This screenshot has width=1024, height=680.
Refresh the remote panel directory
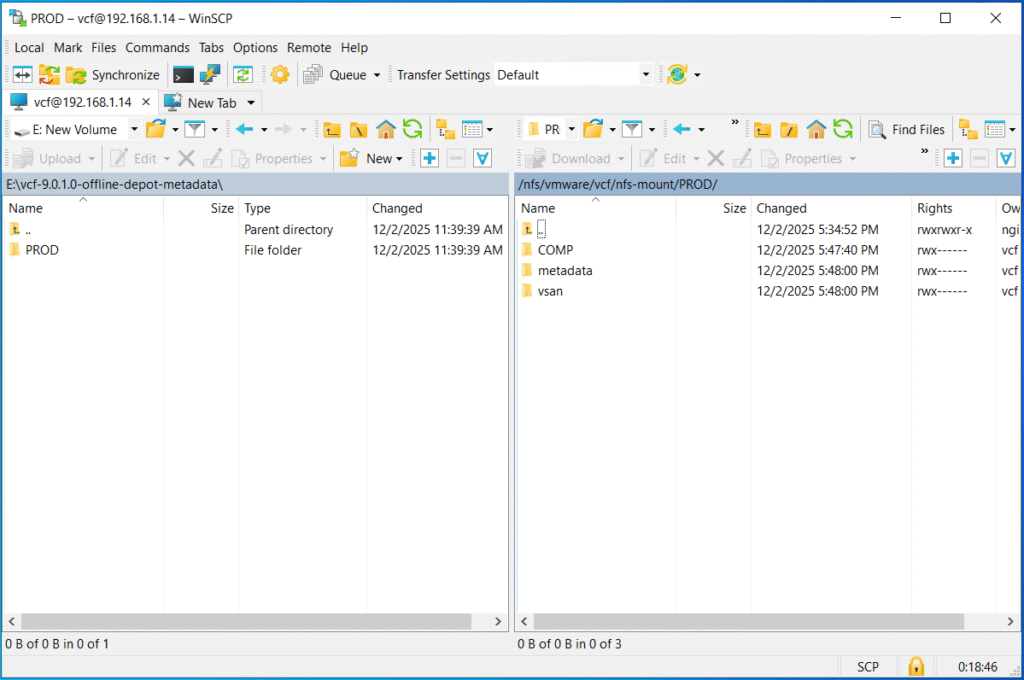click(x=843, y=129)
